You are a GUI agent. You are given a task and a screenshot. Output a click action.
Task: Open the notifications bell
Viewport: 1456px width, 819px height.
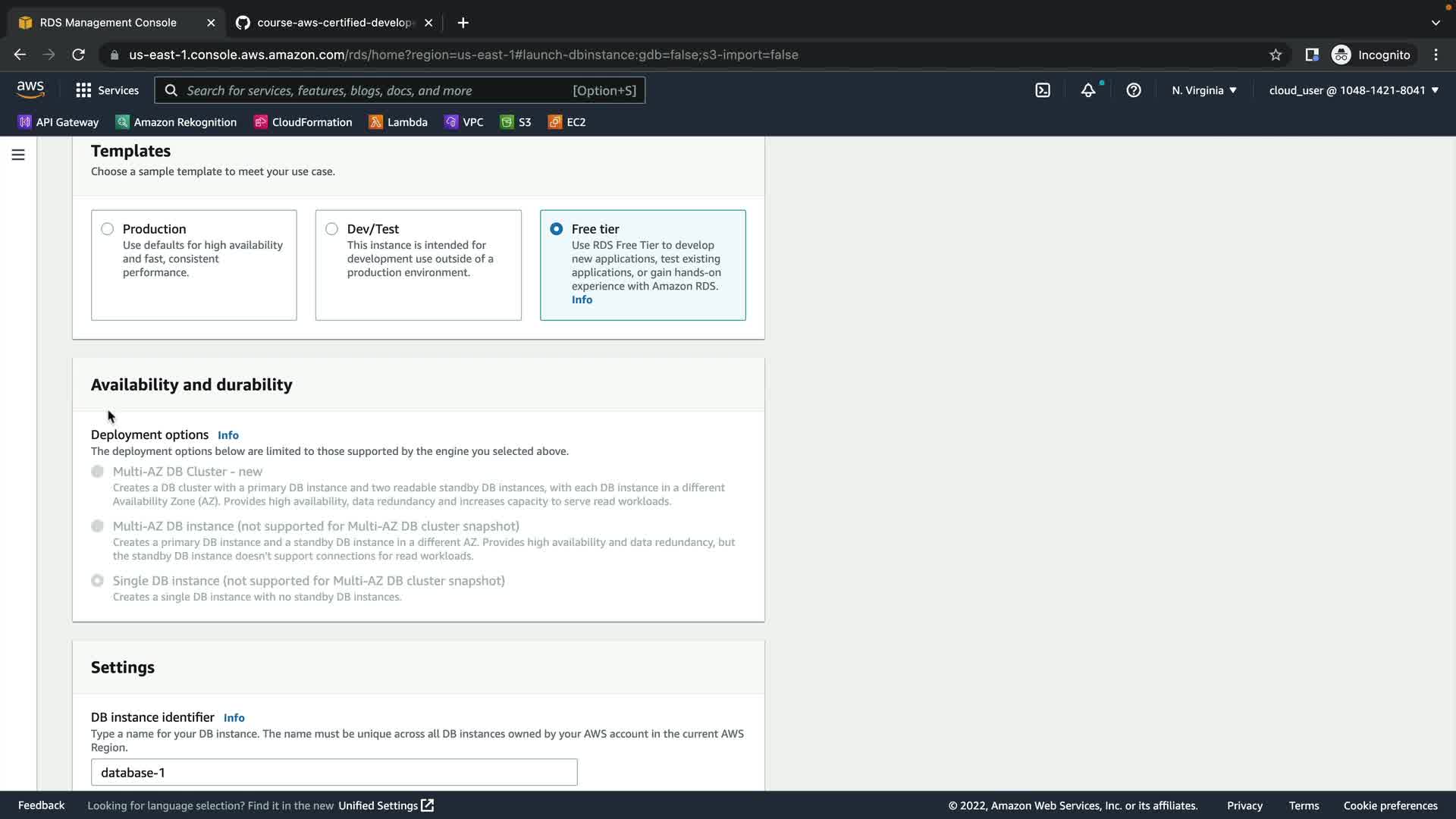pos(1088,90)
